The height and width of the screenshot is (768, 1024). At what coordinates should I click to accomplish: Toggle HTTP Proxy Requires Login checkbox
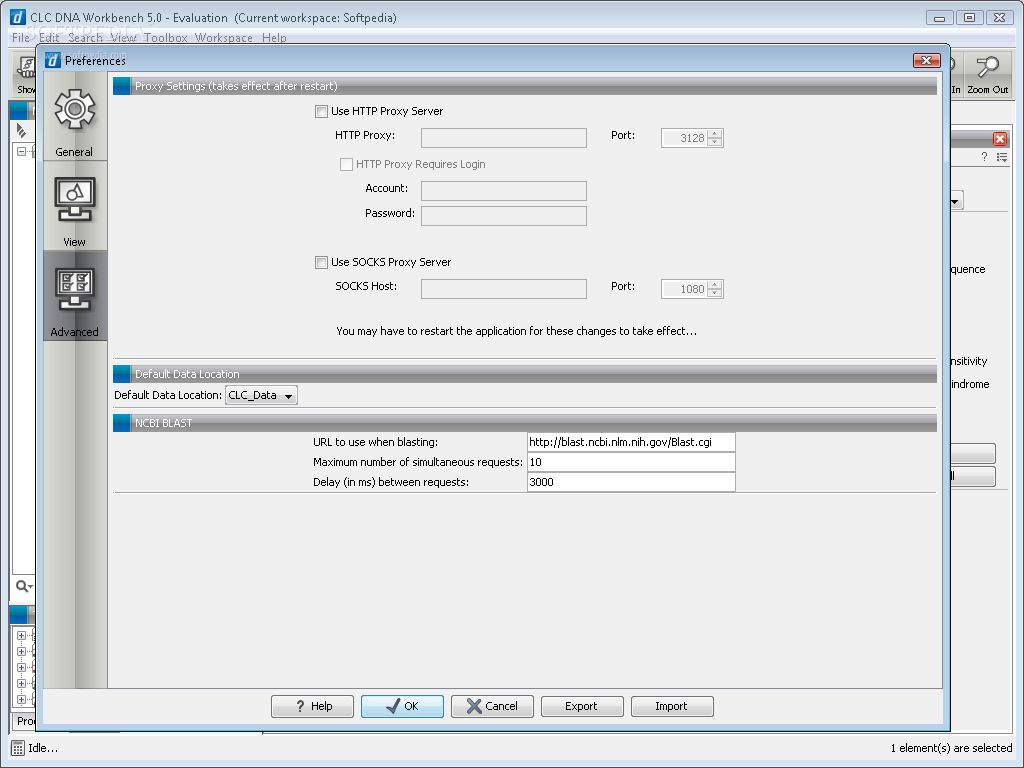(346, 165)
